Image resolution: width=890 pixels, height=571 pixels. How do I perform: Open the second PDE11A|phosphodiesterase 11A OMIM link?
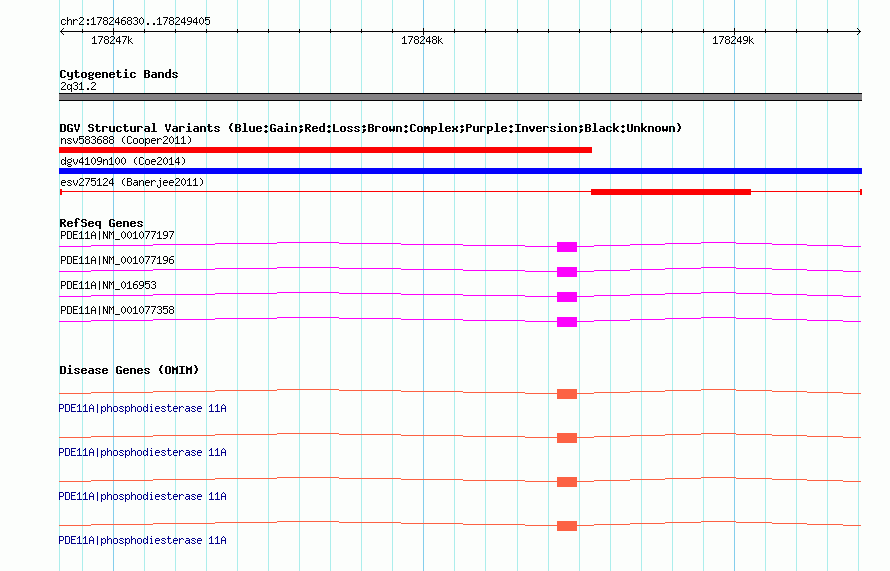click(142, 452)
